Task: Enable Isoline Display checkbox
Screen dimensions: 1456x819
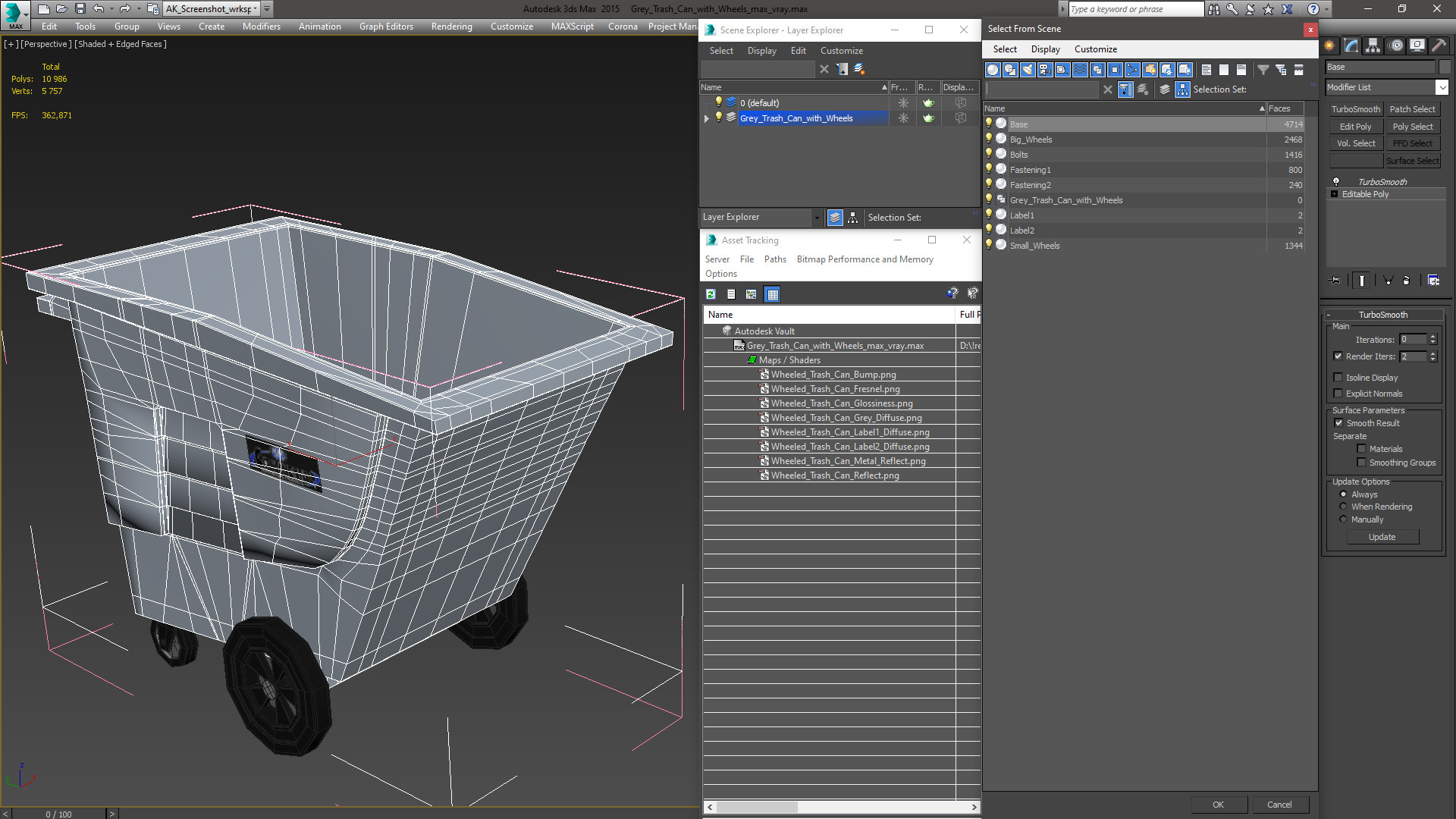Action: (x=1338, y=378)
